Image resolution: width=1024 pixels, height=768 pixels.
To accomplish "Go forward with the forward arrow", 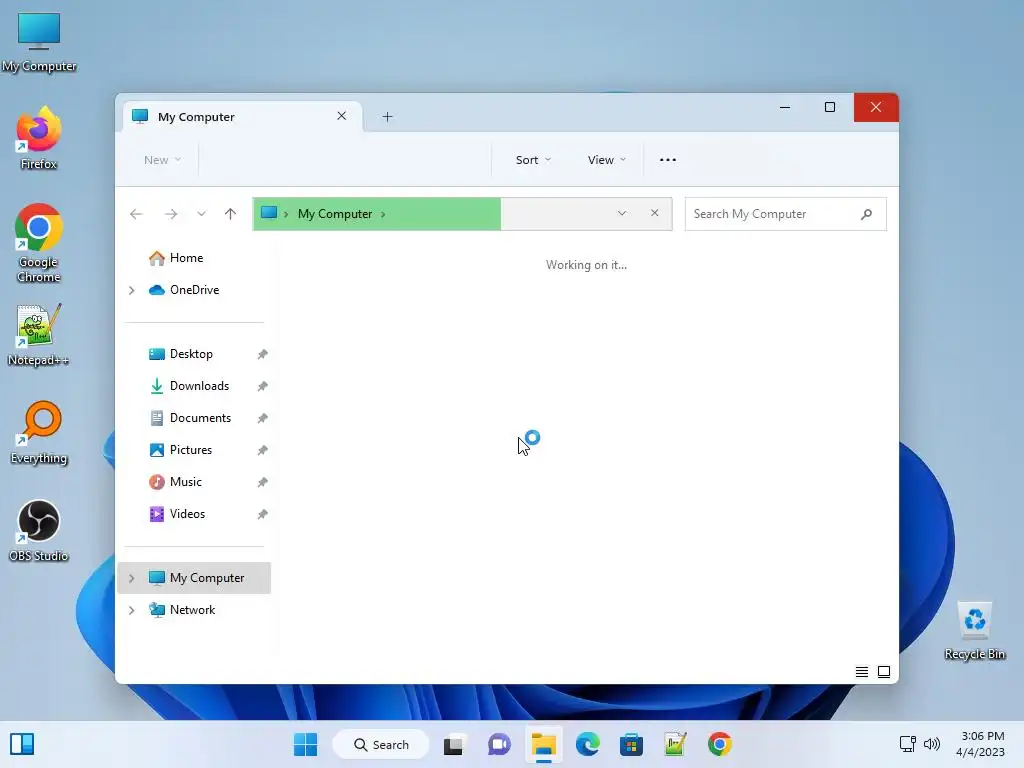I will [171, 214].
